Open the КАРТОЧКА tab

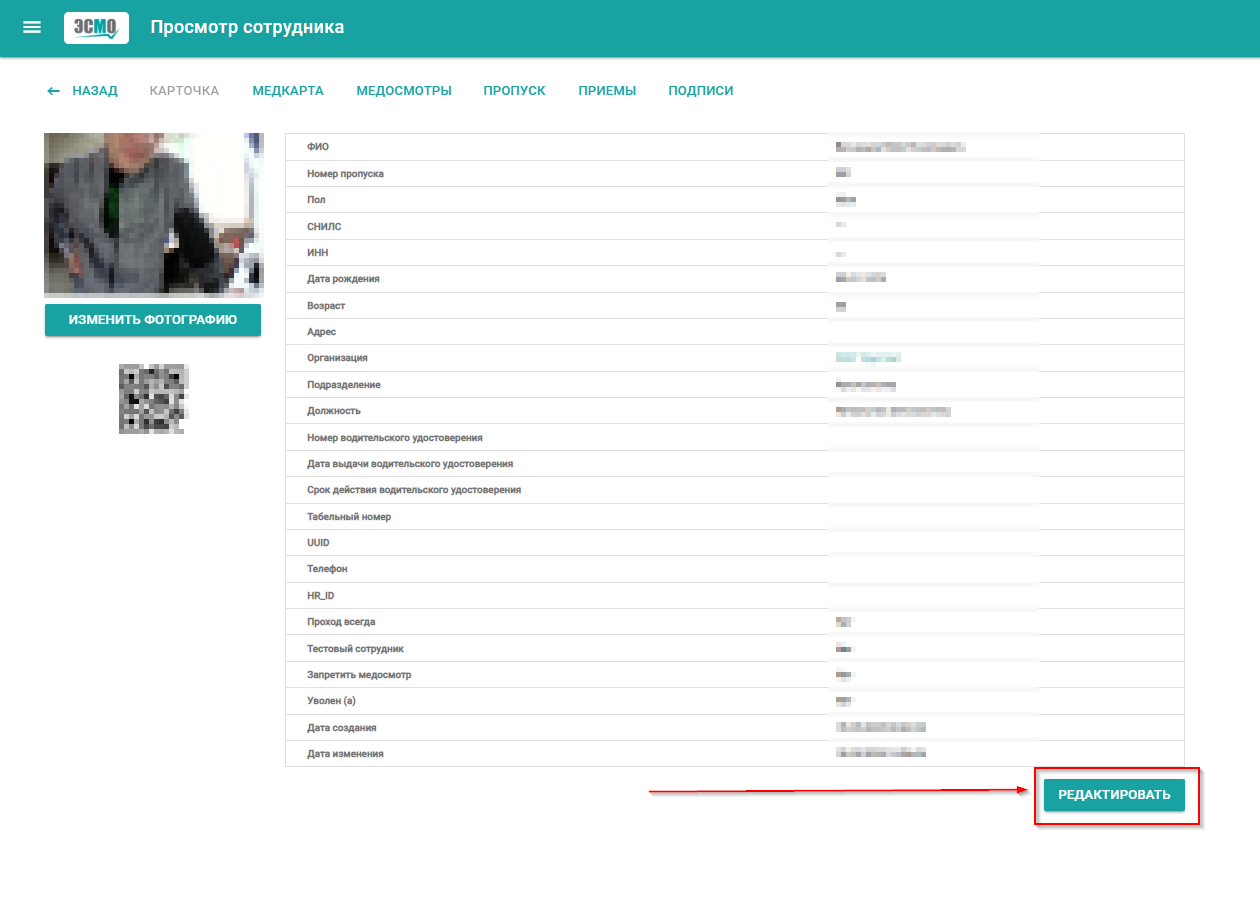pyautogui.click(x=184, y=91)
